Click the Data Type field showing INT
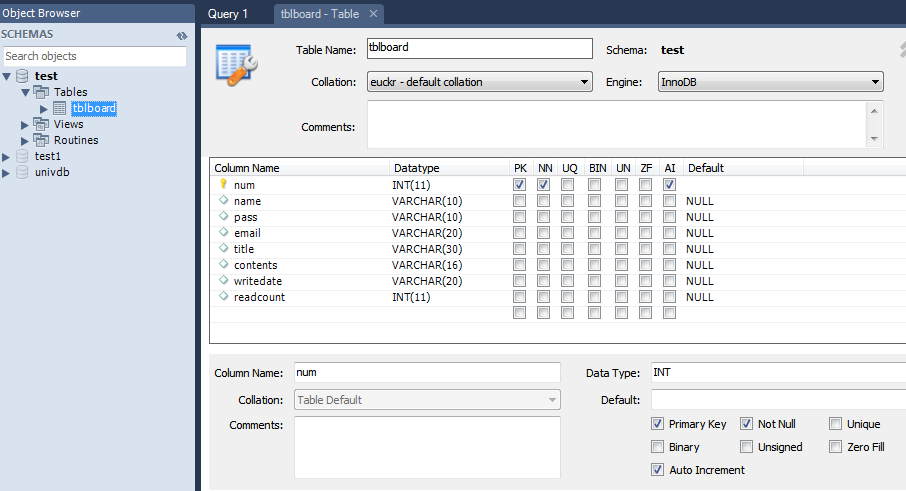Viewport: 906px width, 491px height. click(778, 373)
